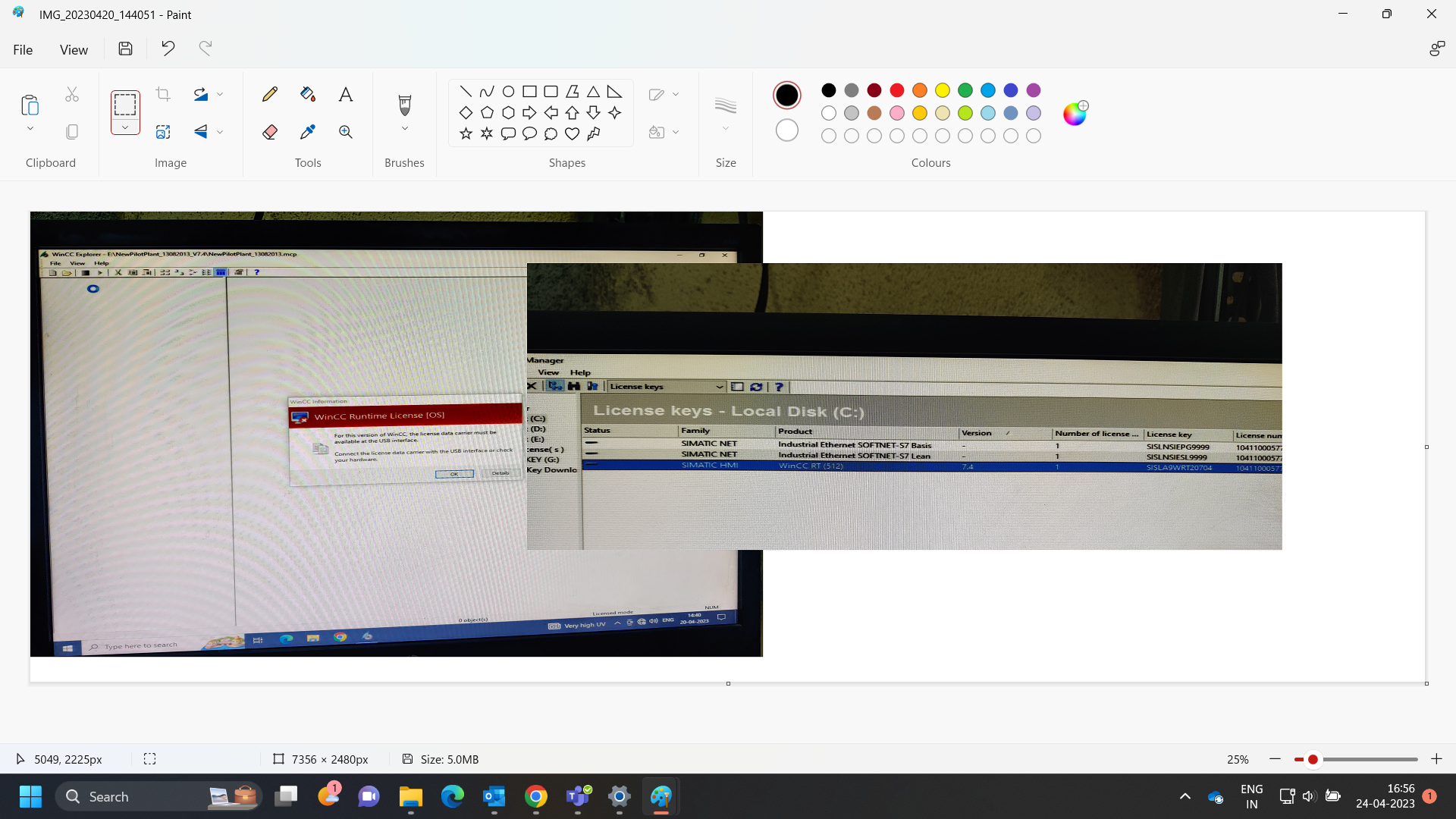Click the zoom in plus button
Image resolution: width=1456 pixels, height=819 pixels.
click(x=1436, y=759)
